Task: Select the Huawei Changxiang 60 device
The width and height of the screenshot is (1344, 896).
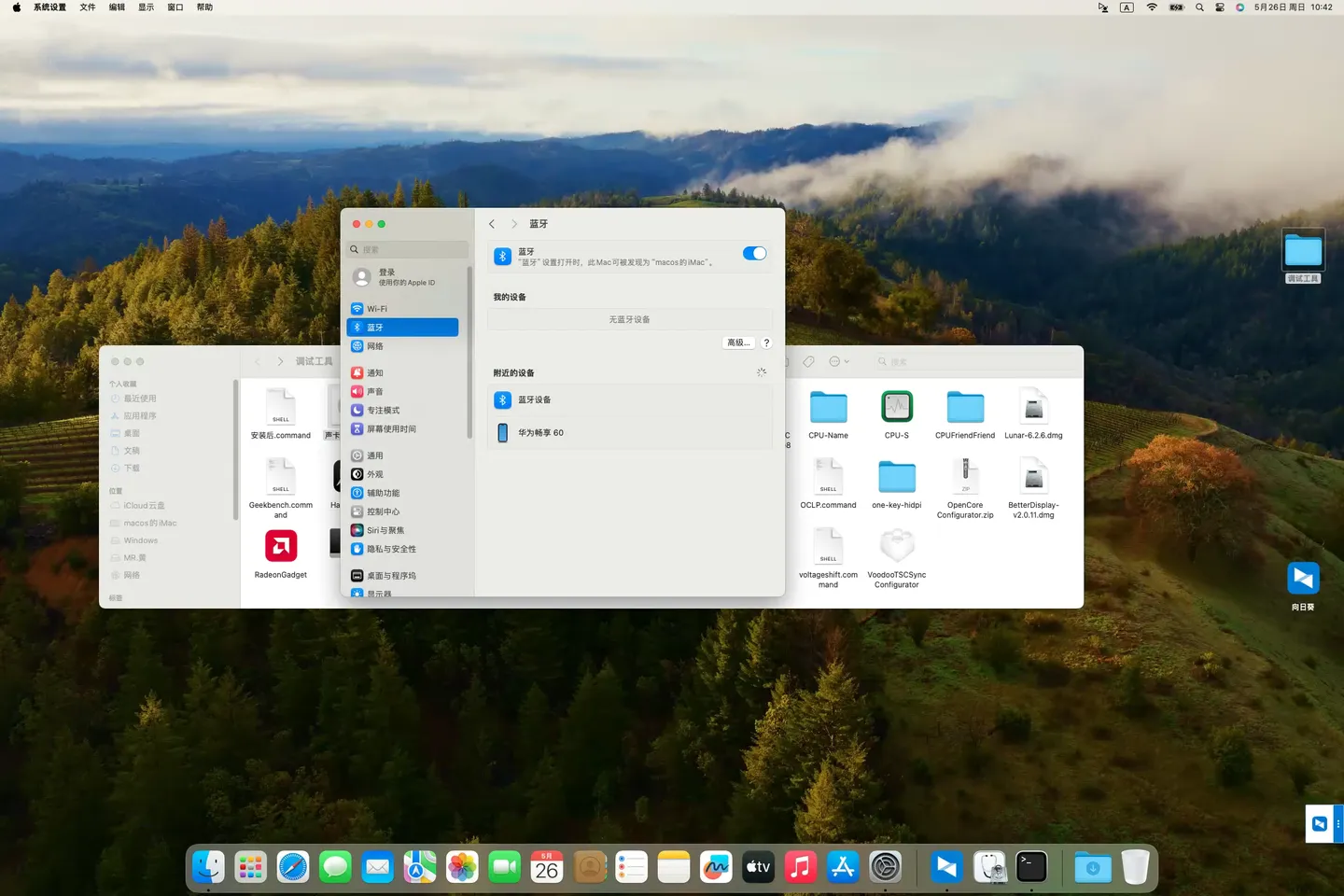Action: click(540, 433)
